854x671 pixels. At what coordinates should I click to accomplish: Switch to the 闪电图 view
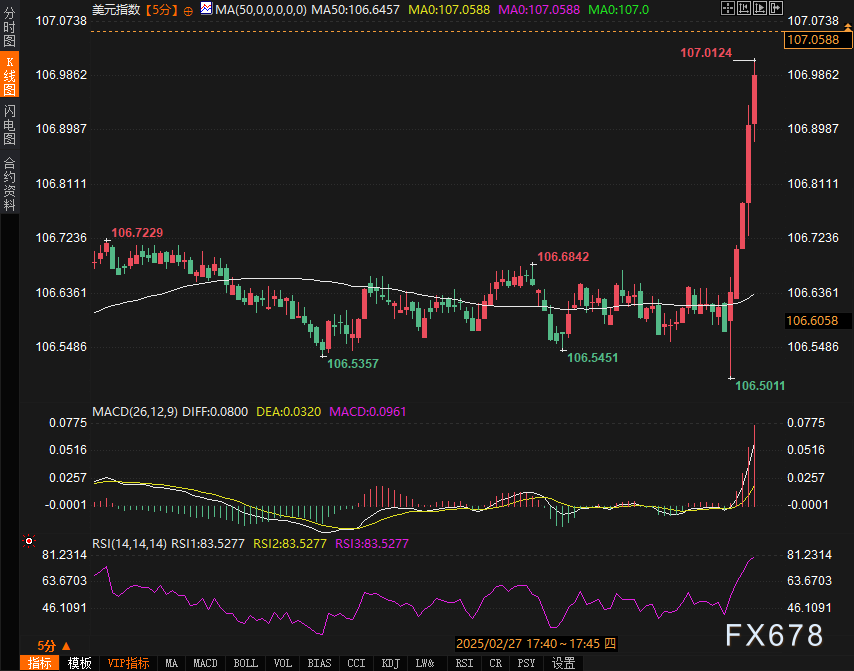tap(8, 125)
